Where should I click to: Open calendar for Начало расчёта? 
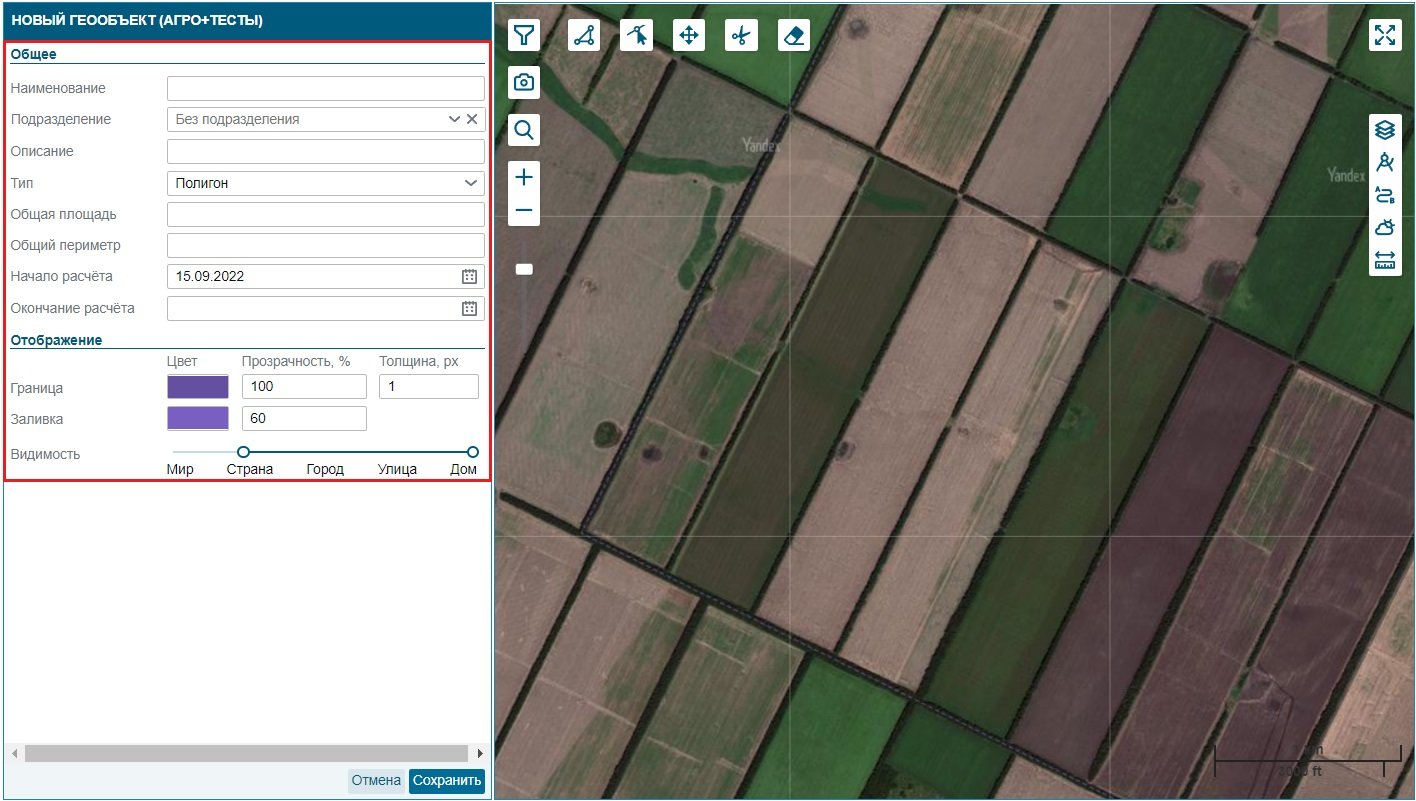[x=469, y=277]
